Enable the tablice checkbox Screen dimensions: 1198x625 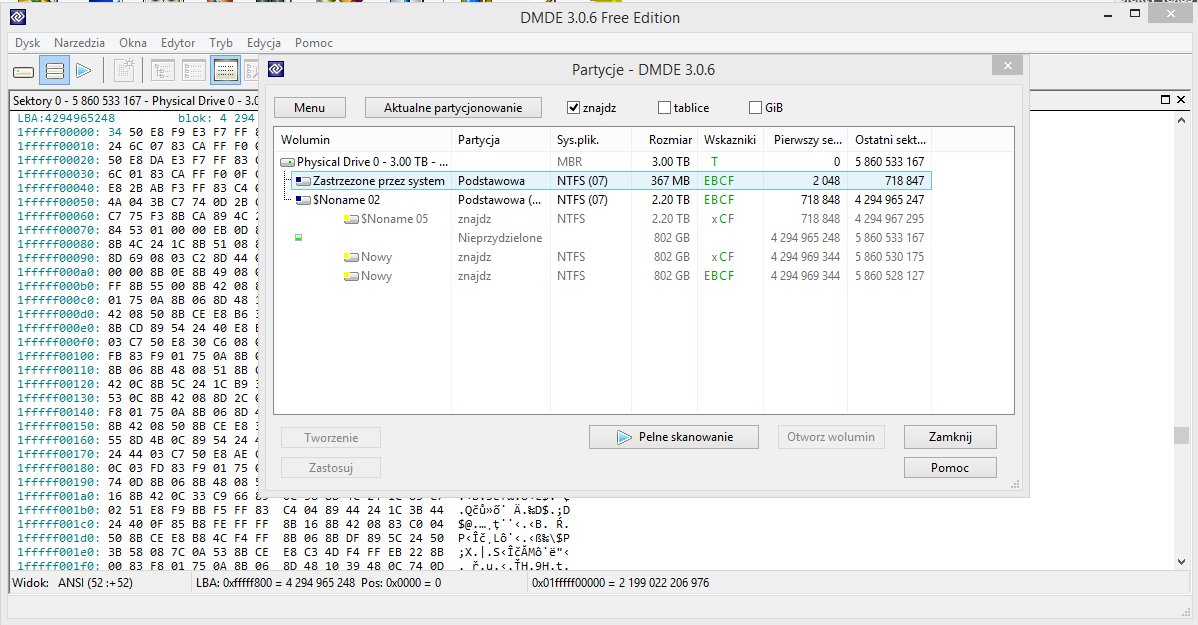(665, 108)
